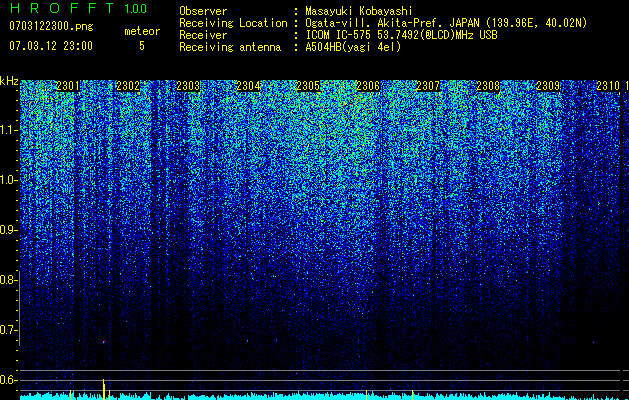
Task: Click the A504HB(yagi 4el) antenna text
Action: tap(353, 47)
